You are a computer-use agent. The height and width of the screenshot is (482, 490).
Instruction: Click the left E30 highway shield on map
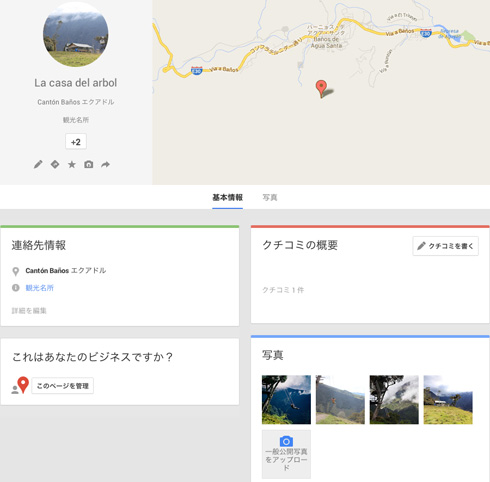coord(197,70)
